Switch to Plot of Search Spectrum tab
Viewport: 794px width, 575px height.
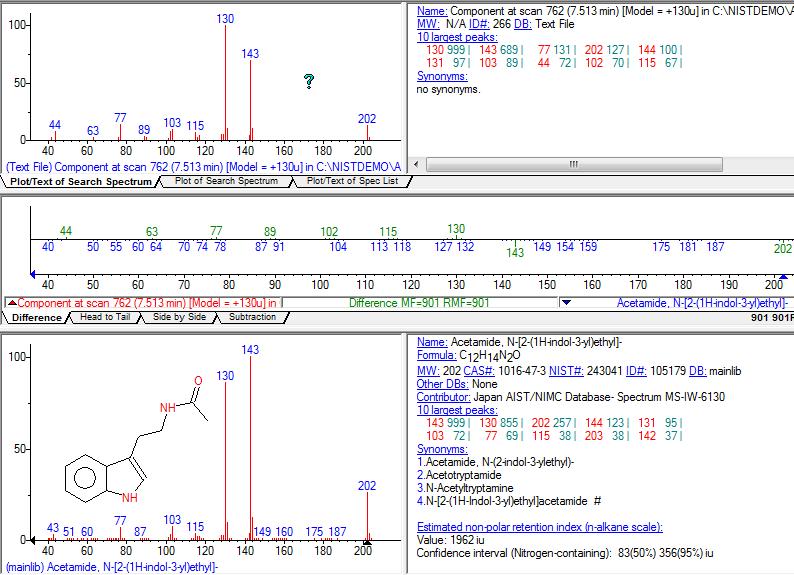point(226,181)
